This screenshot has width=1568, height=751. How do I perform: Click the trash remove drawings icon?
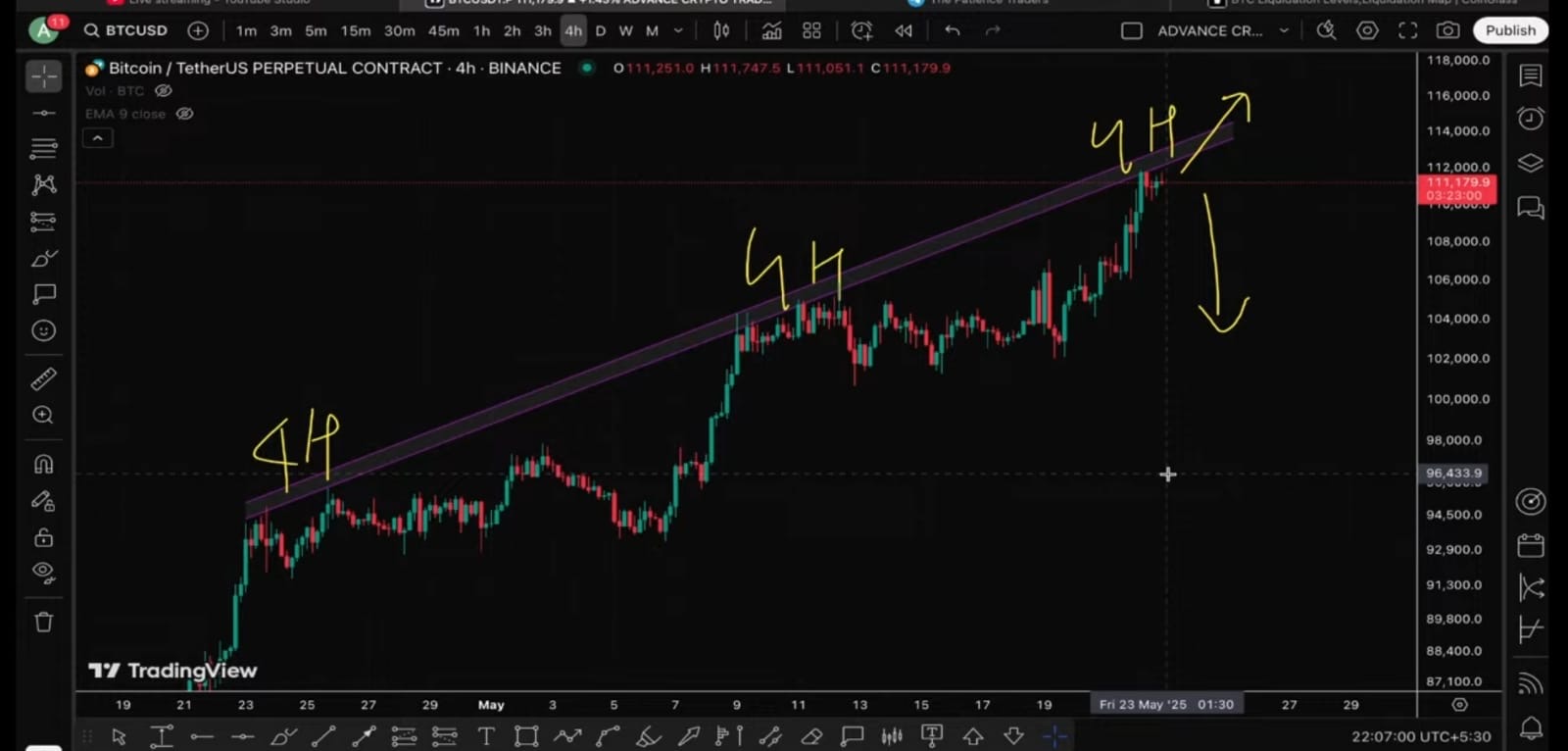point(43,622)
